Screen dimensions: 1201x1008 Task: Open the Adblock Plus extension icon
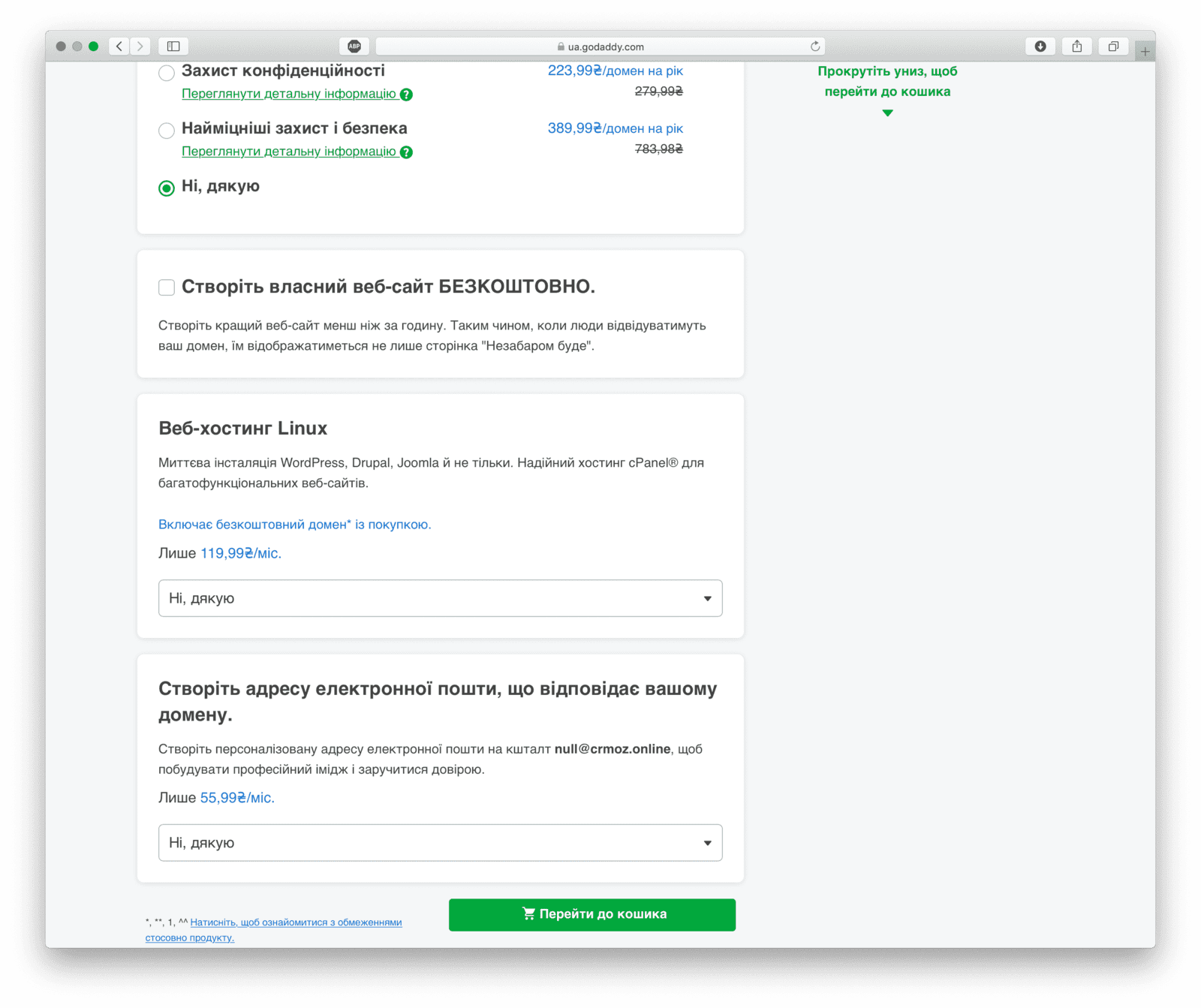pyautogui.click(x=354, y=47)
